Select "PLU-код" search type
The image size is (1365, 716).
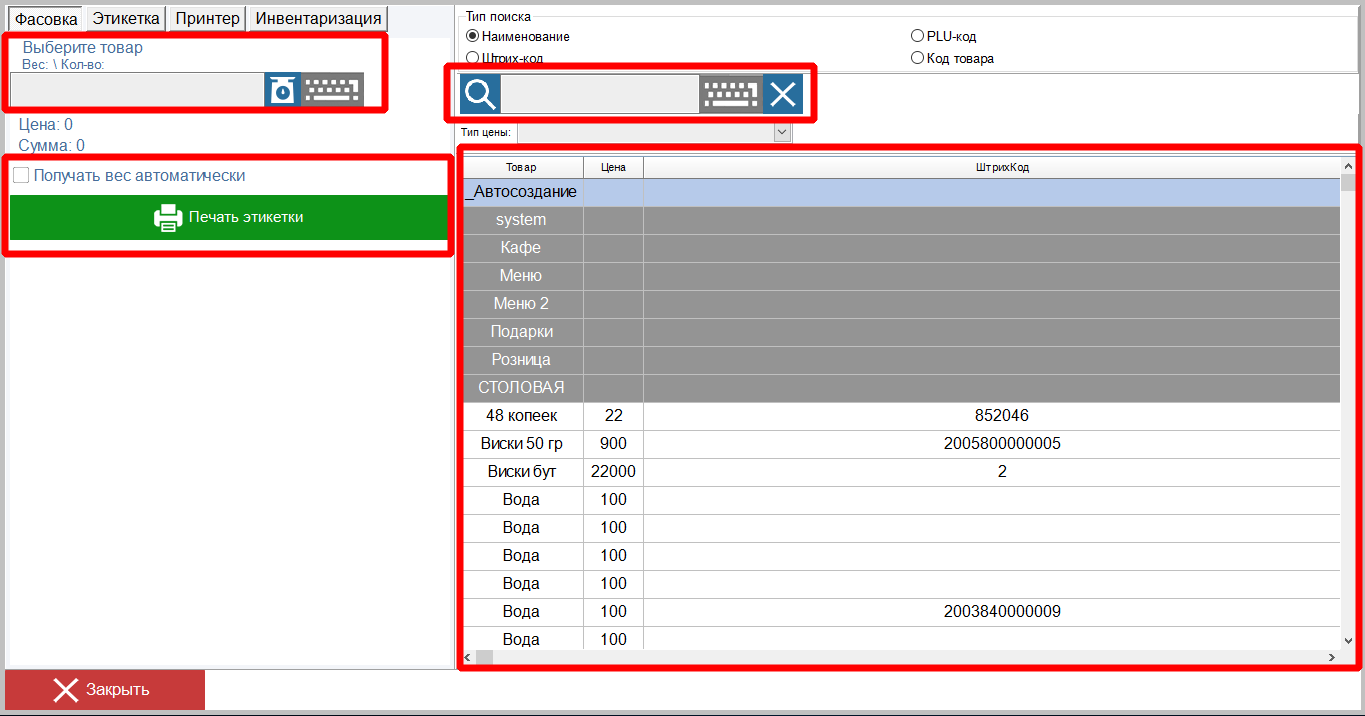coord(917,36)
